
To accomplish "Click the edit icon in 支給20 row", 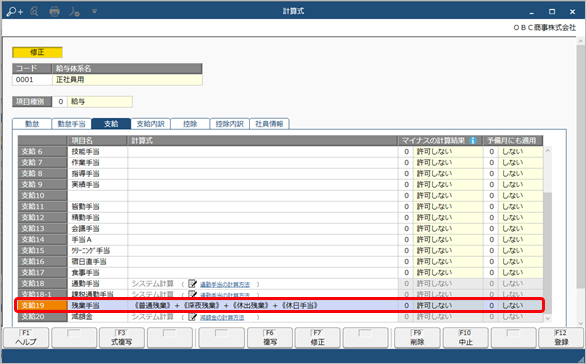I will pos(192,317).
